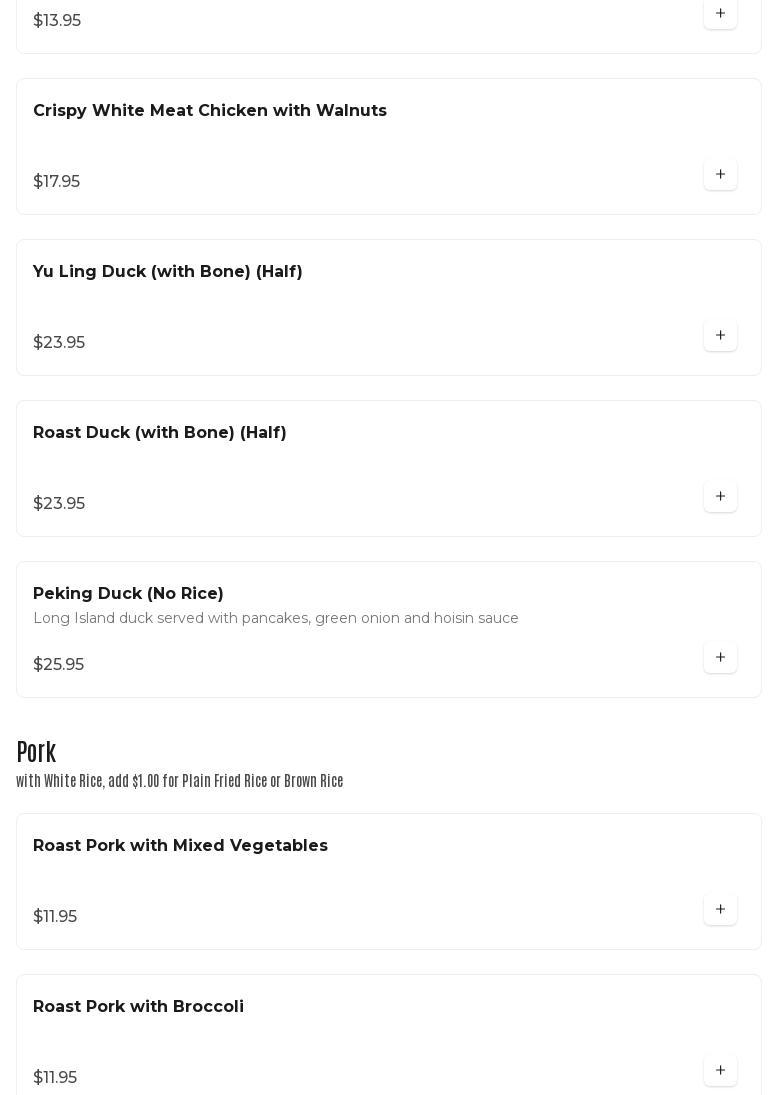Viewport: 778px width, 1095px height.
Task: Click the Pork section heading
Action: 36,752
